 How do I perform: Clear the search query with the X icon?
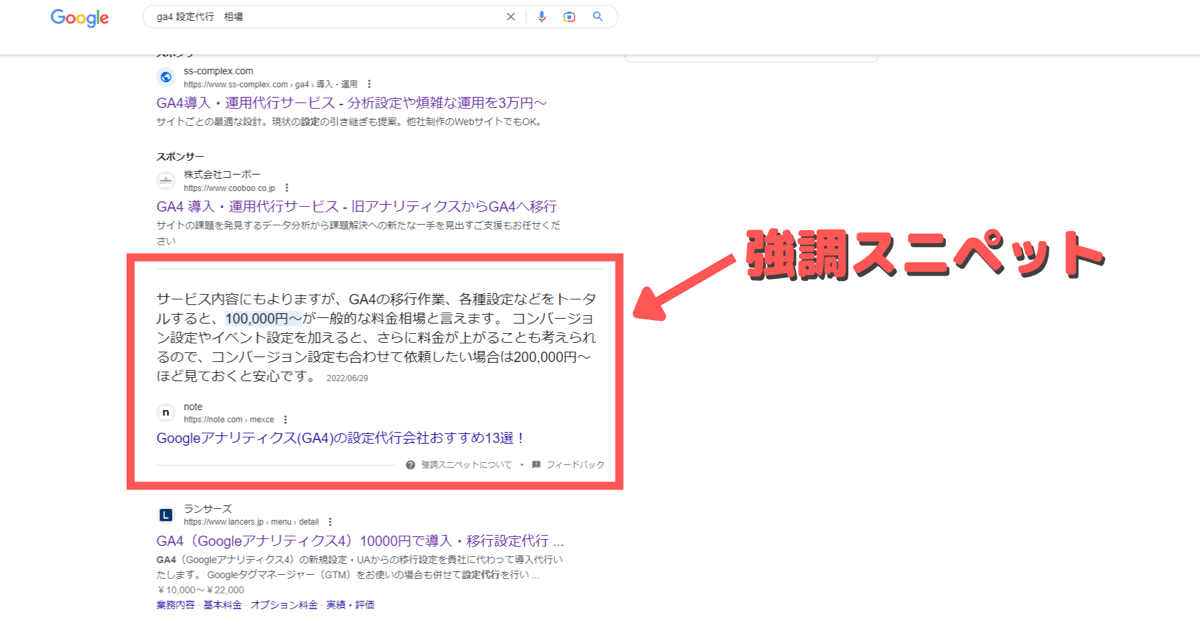[511, 17]
